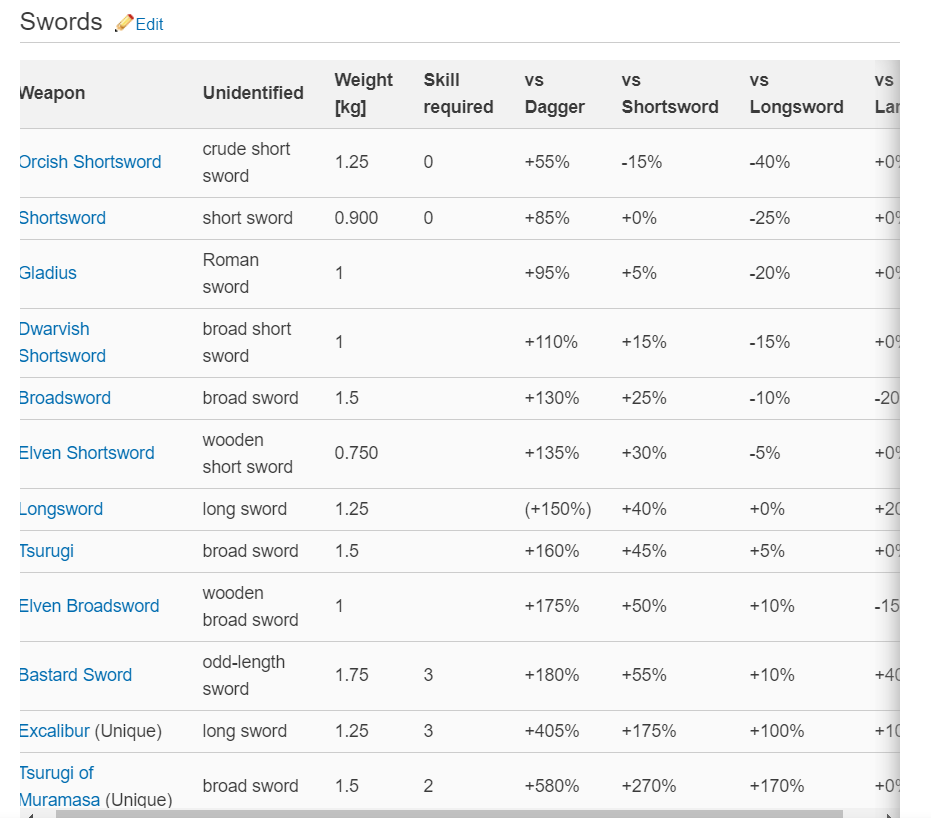Open the plain Shortsword link in Weapon column
931x818 pixels.
(x=62, y=218)
